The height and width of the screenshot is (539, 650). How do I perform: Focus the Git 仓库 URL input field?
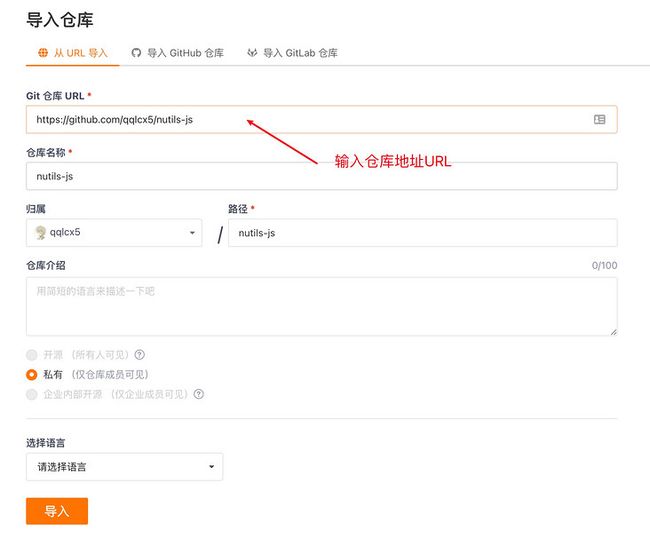tap(322, 119)
